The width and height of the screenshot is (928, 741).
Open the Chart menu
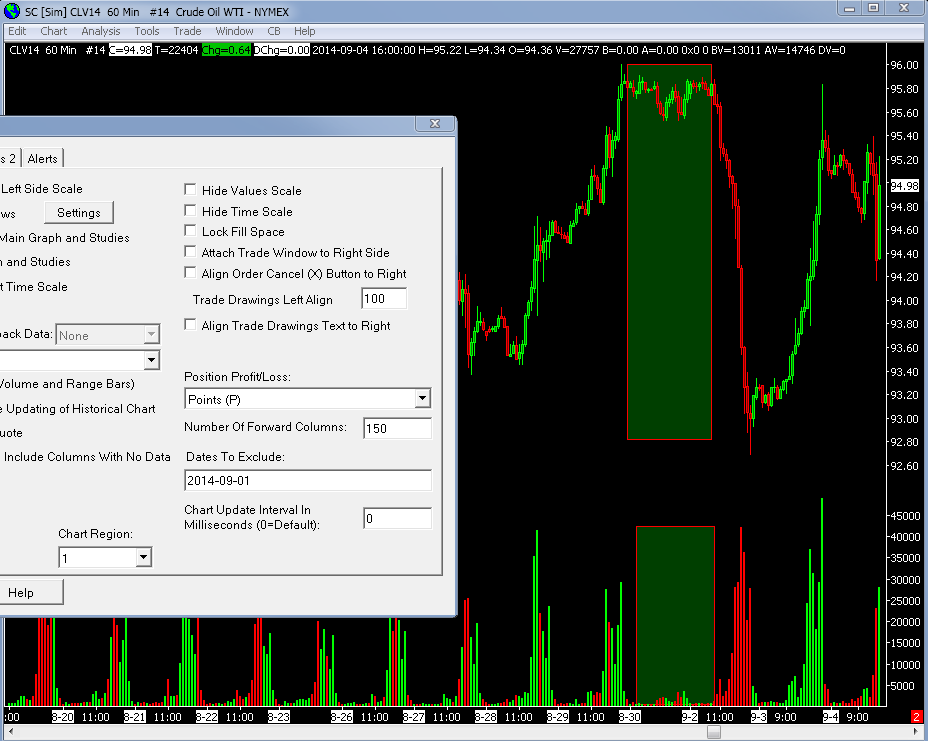54,31
